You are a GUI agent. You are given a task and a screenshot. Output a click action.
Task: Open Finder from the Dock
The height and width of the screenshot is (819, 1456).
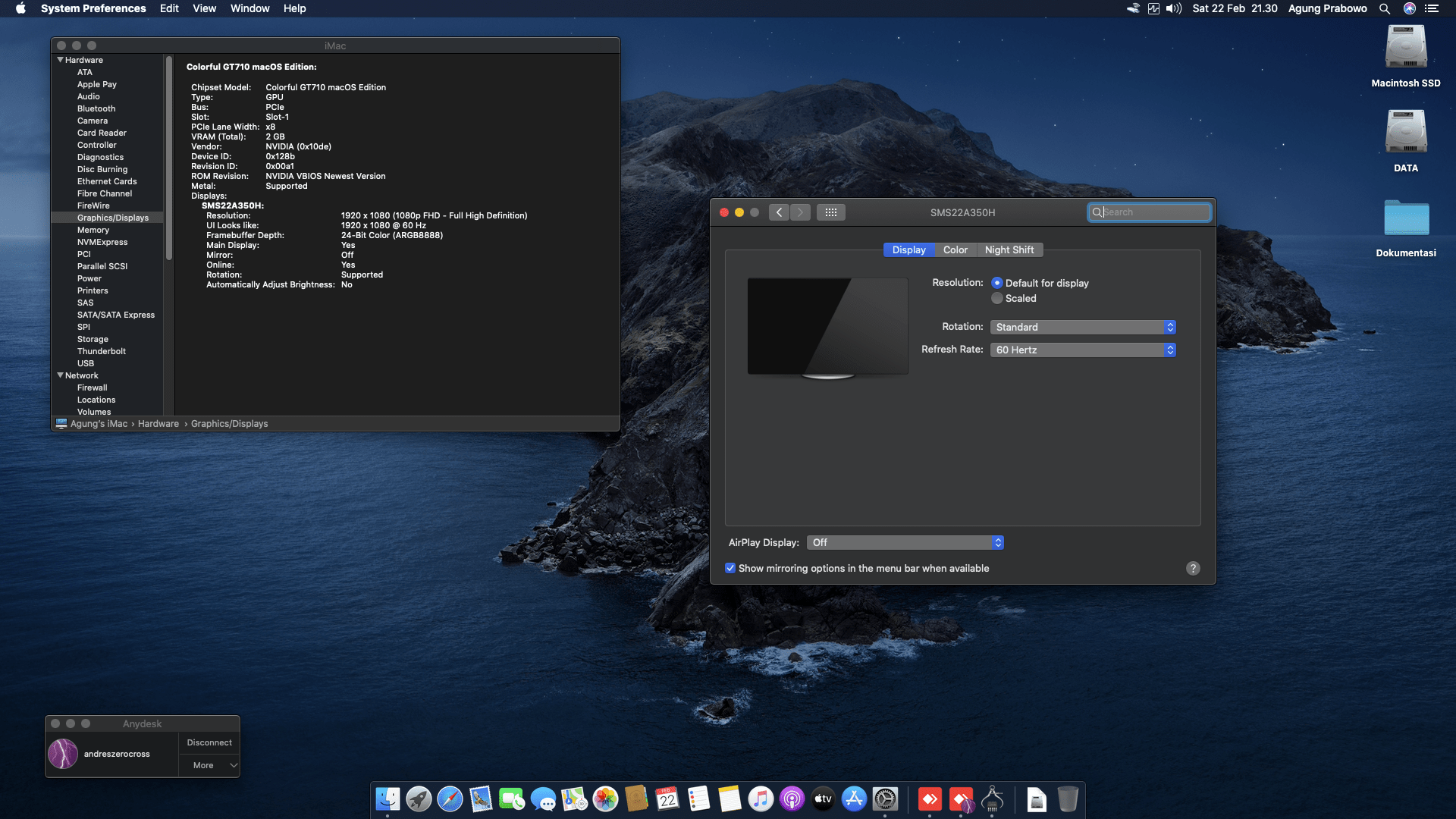388,799
